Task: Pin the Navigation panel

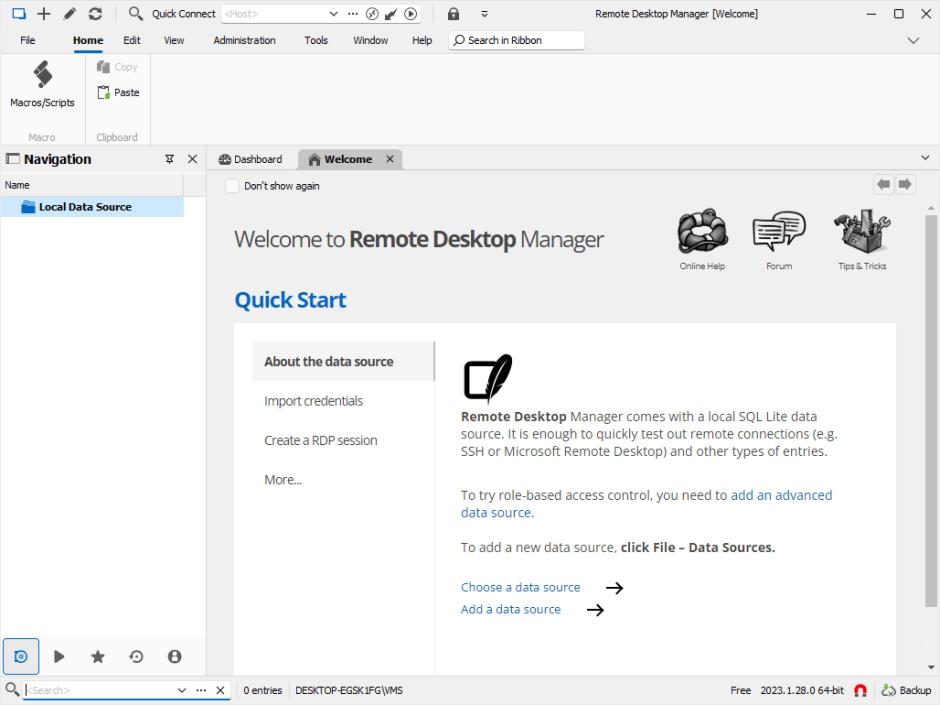Action: click(x=170, y=159)
